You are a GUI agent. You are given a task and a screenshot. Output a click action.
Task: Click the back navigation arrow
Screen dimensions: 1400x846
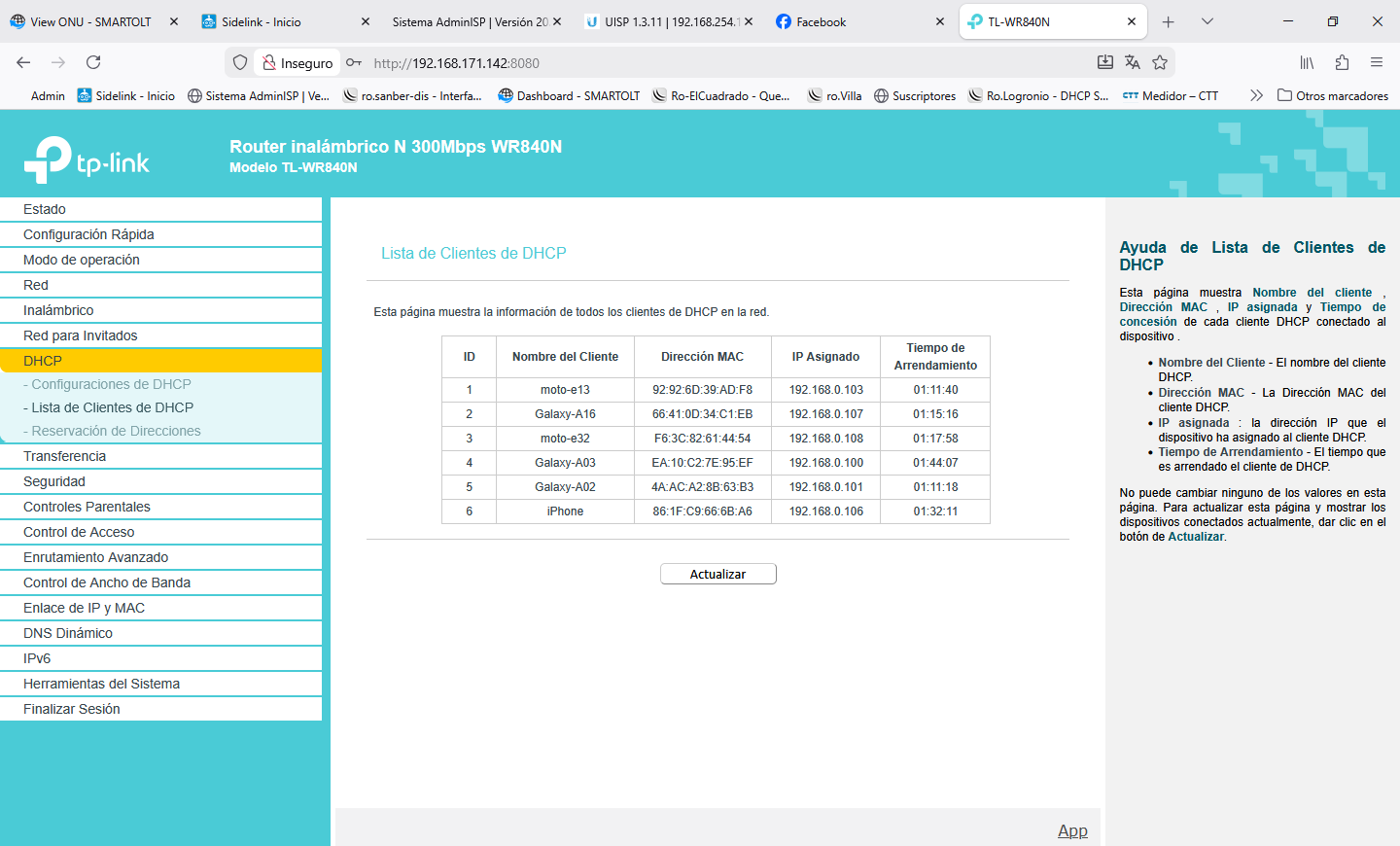[x=23, y=62]
